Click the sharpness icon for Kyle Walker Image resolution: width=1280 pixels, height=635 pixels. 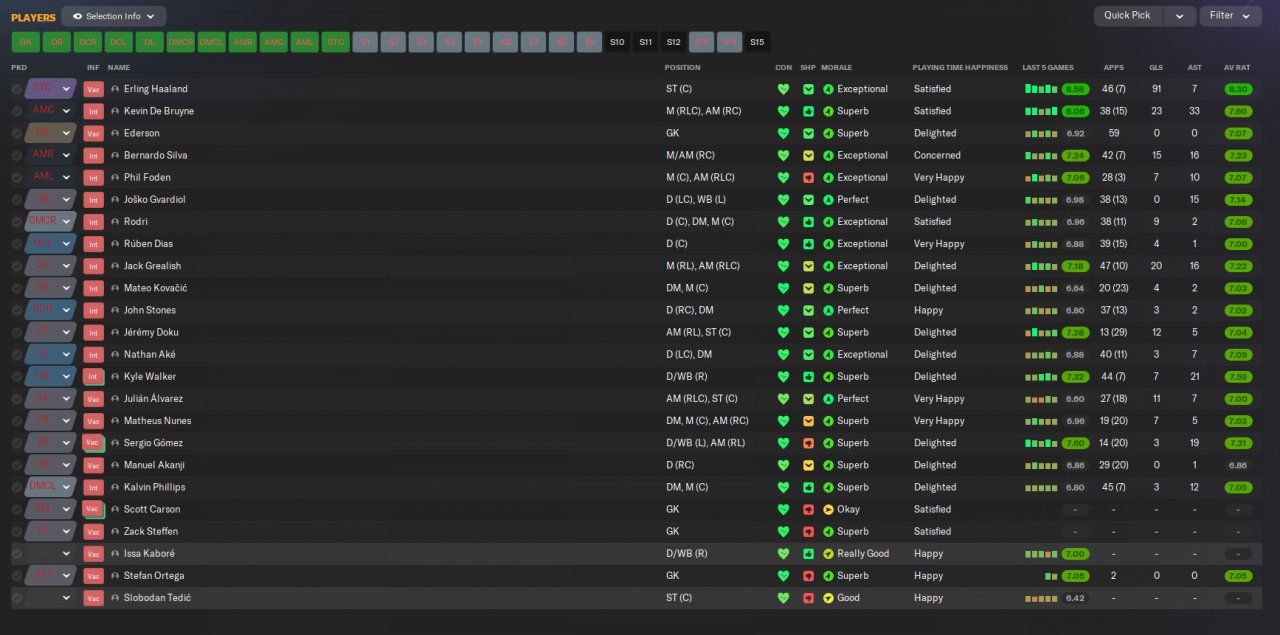pyautogui.click(x=808, y=377)
